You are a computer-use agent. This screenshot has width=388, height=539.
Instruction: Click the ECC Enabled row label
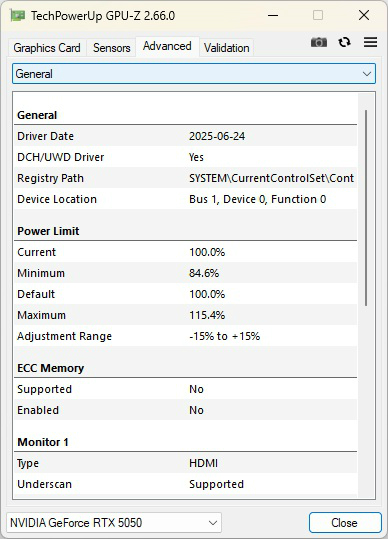pos(38,410)
